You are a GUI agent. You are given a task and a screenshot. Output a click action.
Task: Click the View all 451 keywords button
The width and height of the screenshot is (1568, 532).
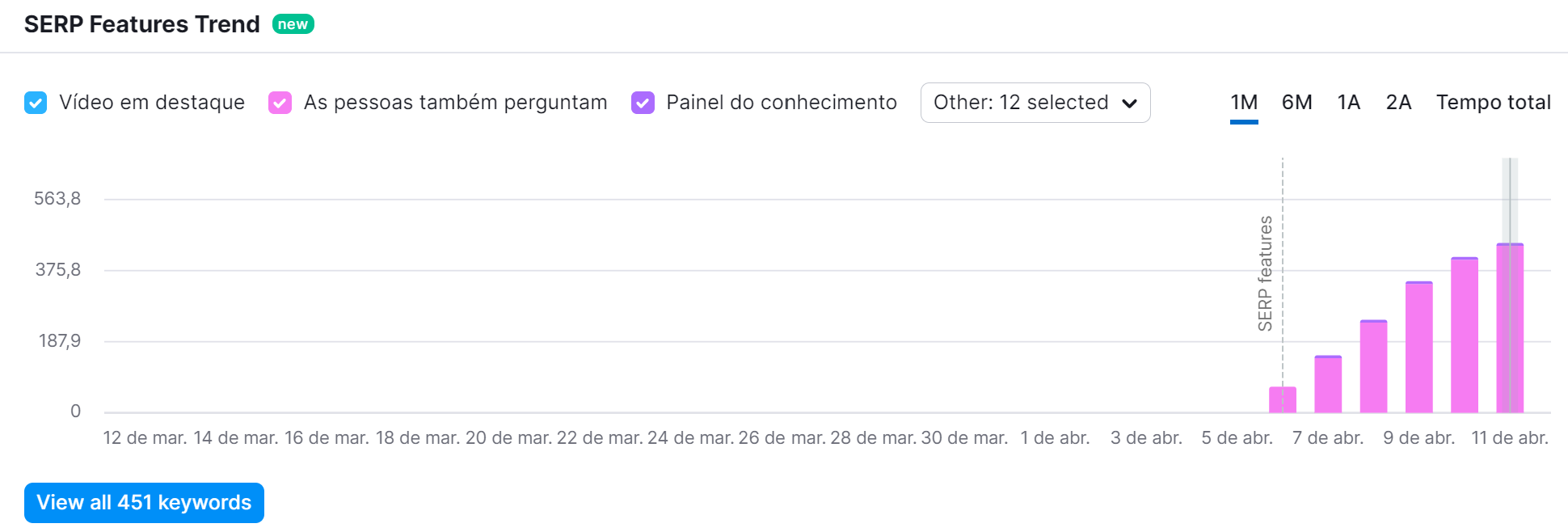(x=144, y=503)
